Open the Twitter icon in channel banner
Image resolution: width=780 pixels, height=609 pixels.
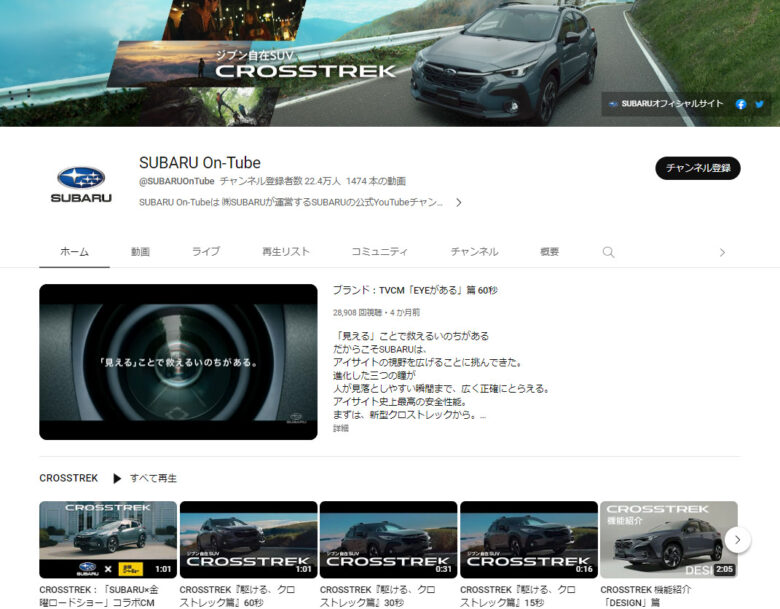(759, 104)
